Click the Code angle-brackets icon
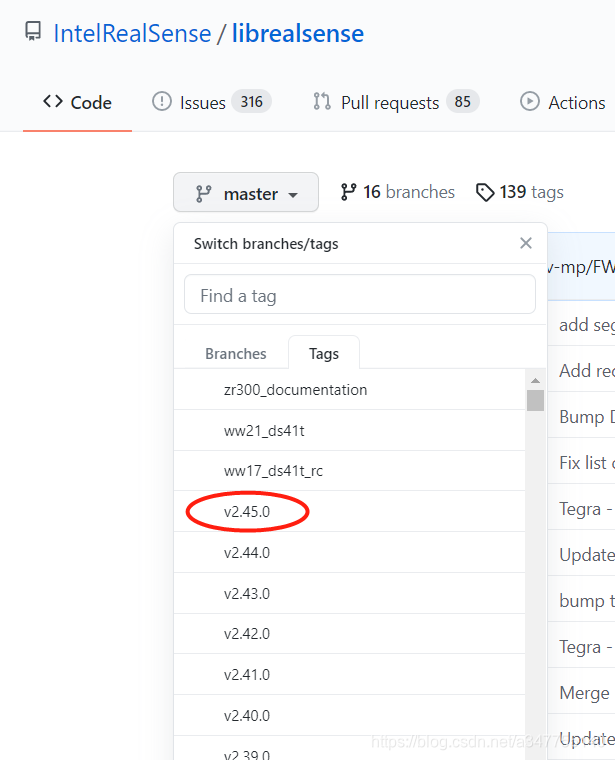 coord(53,102)
